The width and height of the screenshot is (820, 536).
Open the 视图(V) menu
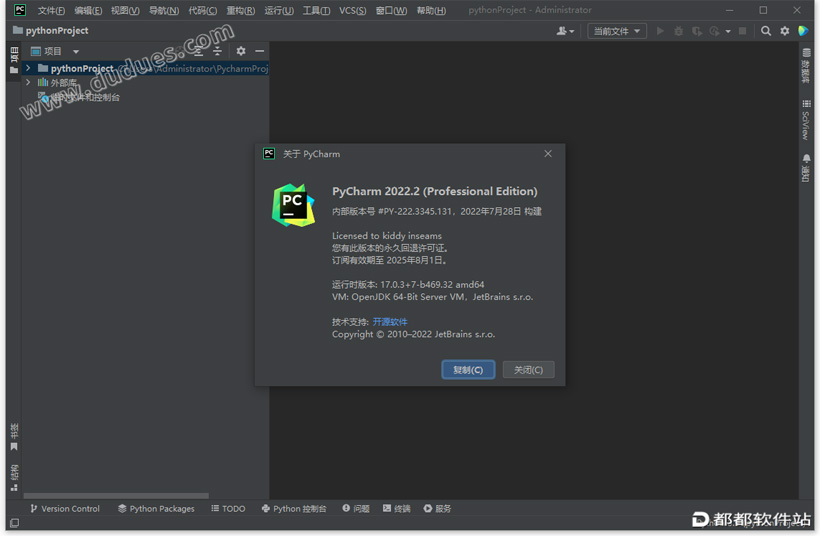(125, 10)
